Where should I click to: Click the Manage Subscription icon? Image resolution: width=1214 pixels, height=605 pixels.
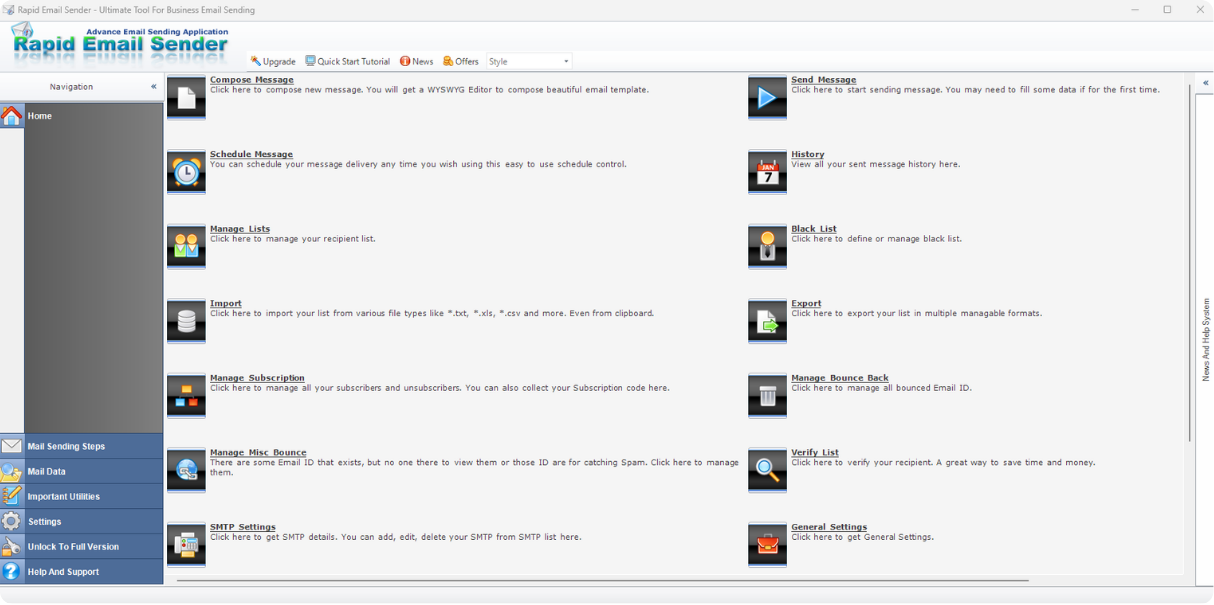tap(186, 396)
